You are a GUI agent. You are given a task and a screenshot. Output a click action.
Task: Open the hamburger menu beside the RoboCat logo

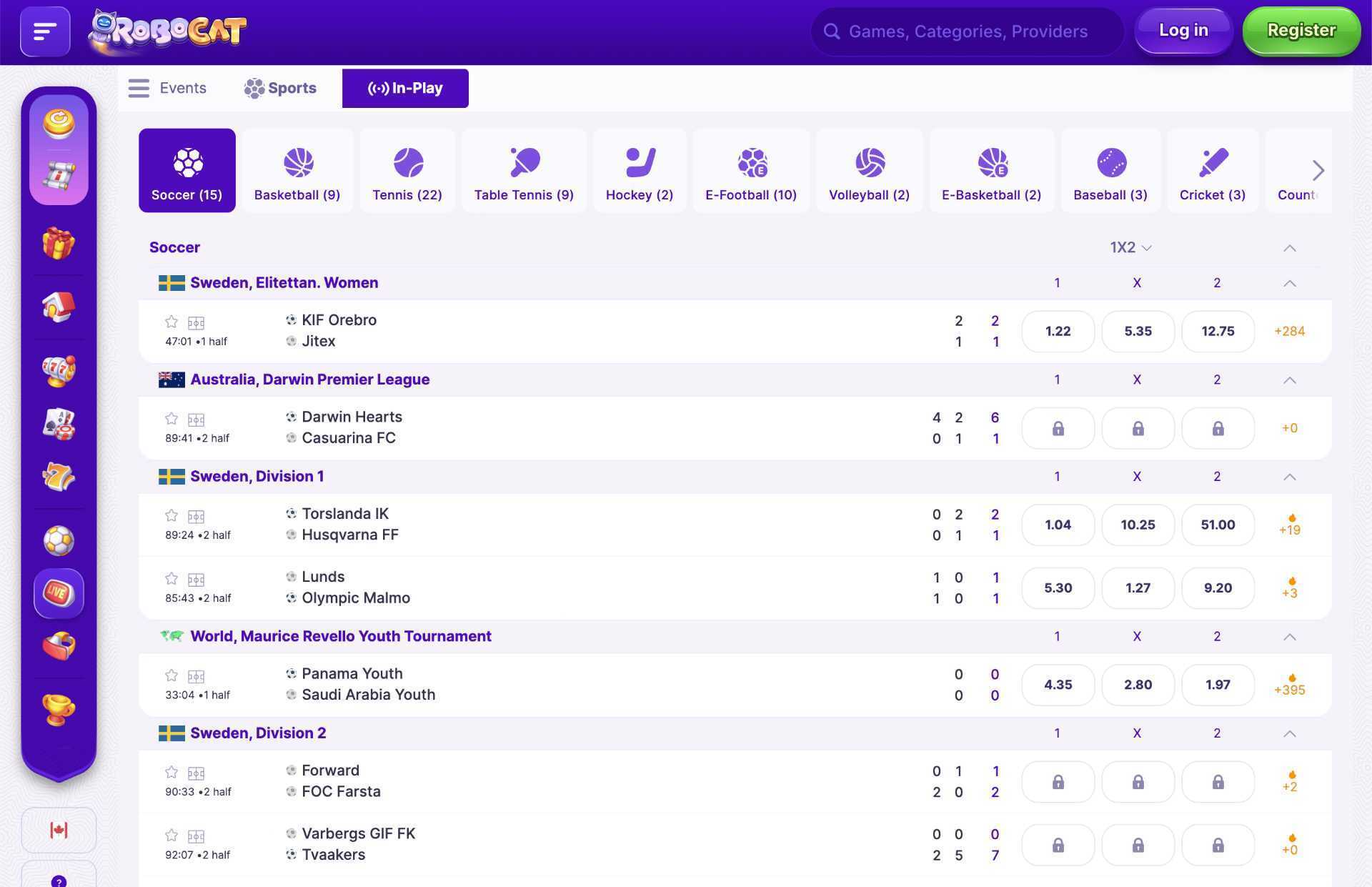[x=44, y=31]
